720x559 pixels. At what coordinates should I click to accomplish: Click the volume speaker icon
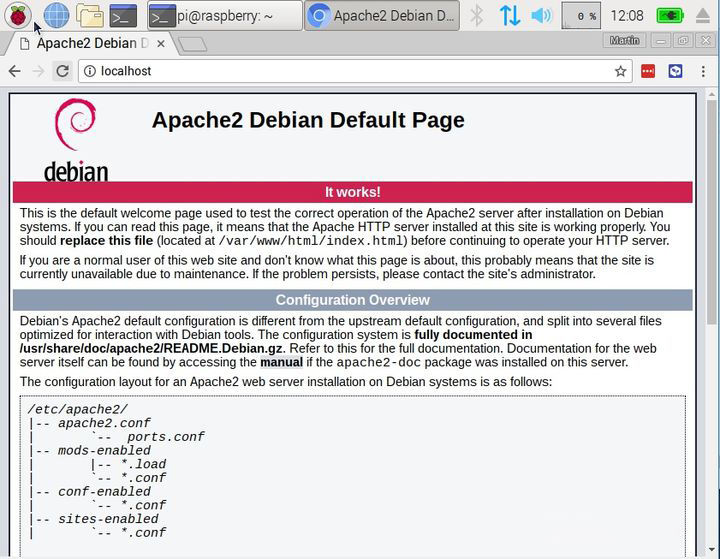pos(541,16)
